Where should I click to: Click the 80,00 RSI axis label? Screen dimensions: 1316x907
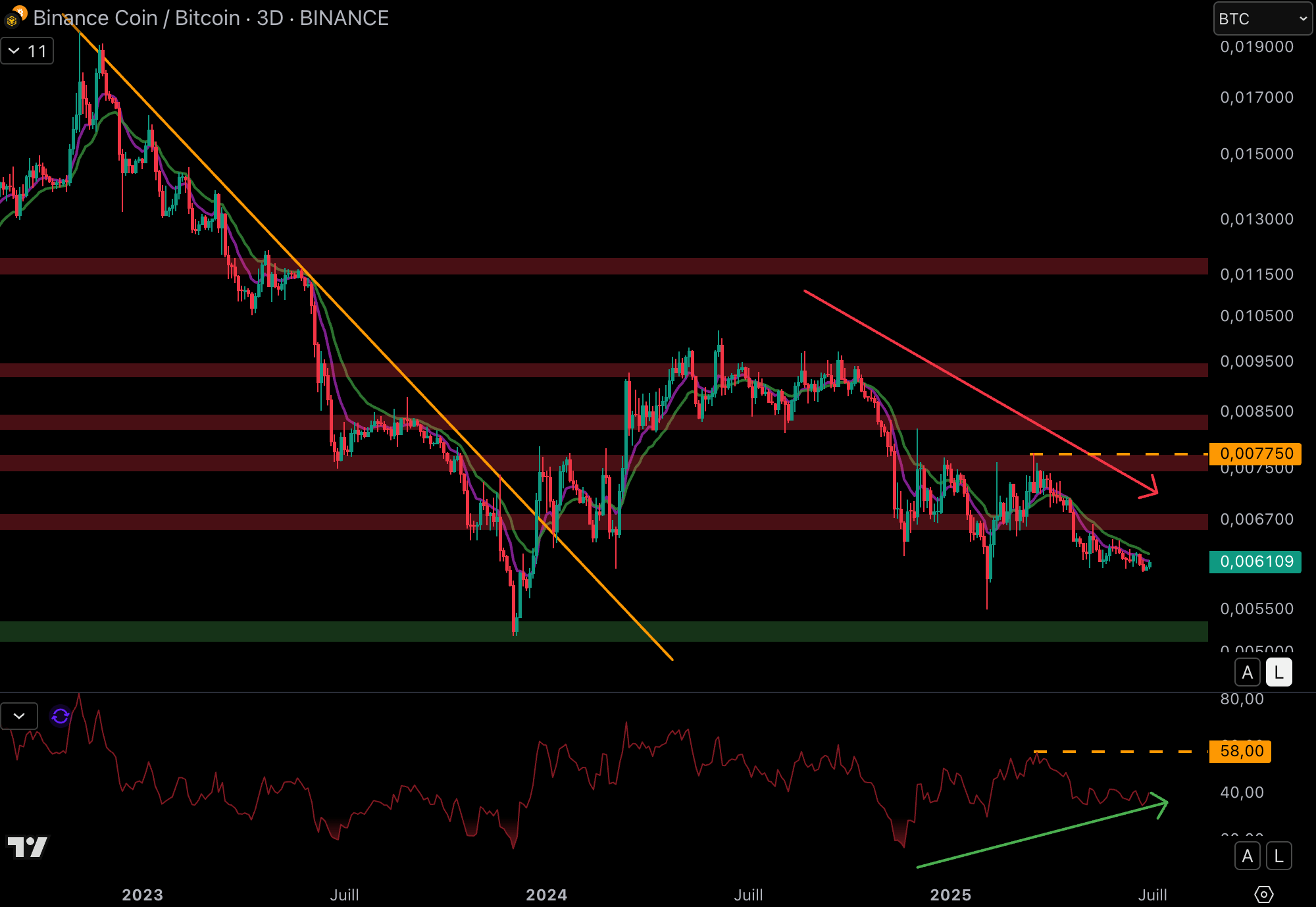[x=1242, y=699]
